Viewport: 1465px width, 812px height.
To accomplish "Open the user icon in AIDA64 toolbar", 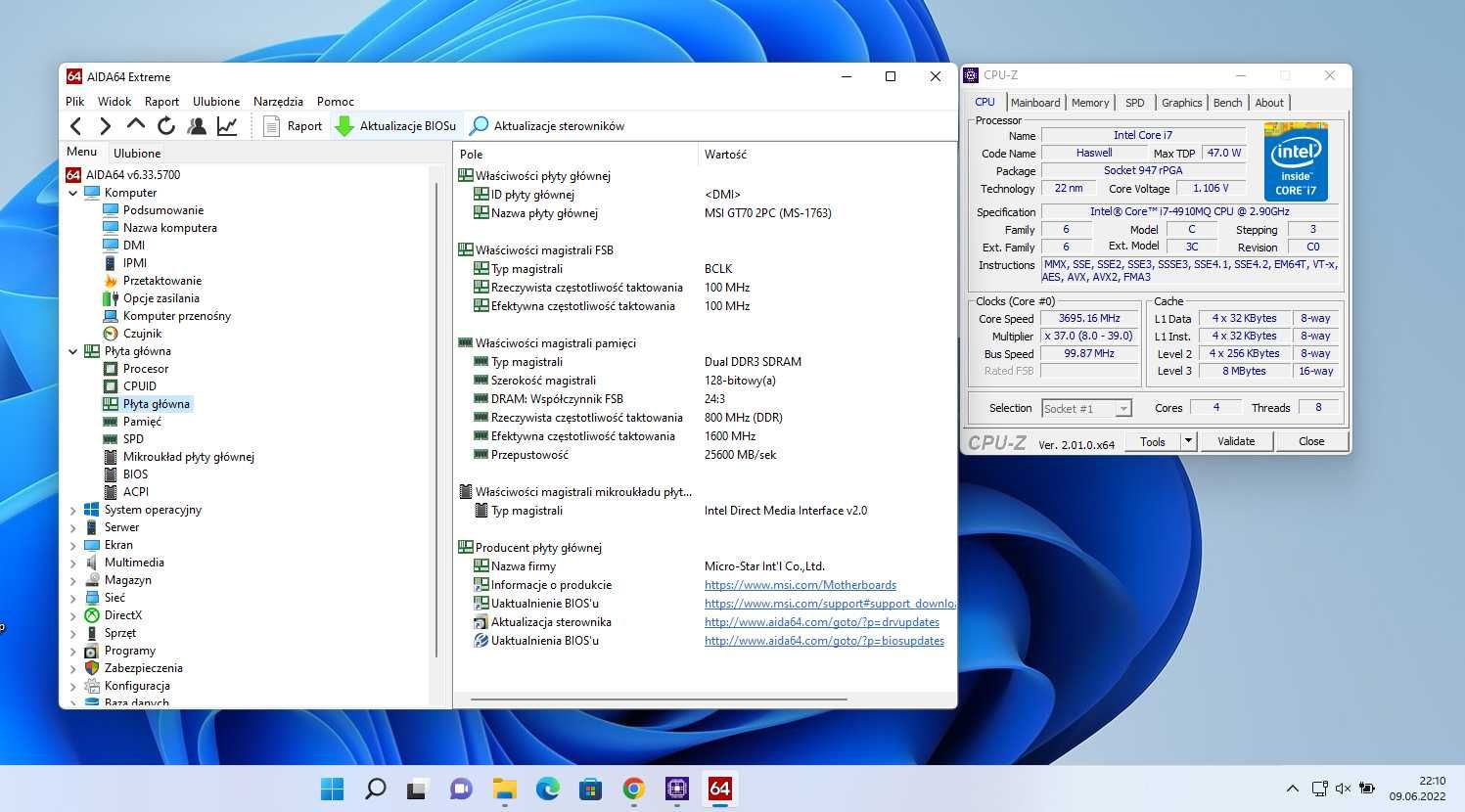I will [197, 125].
